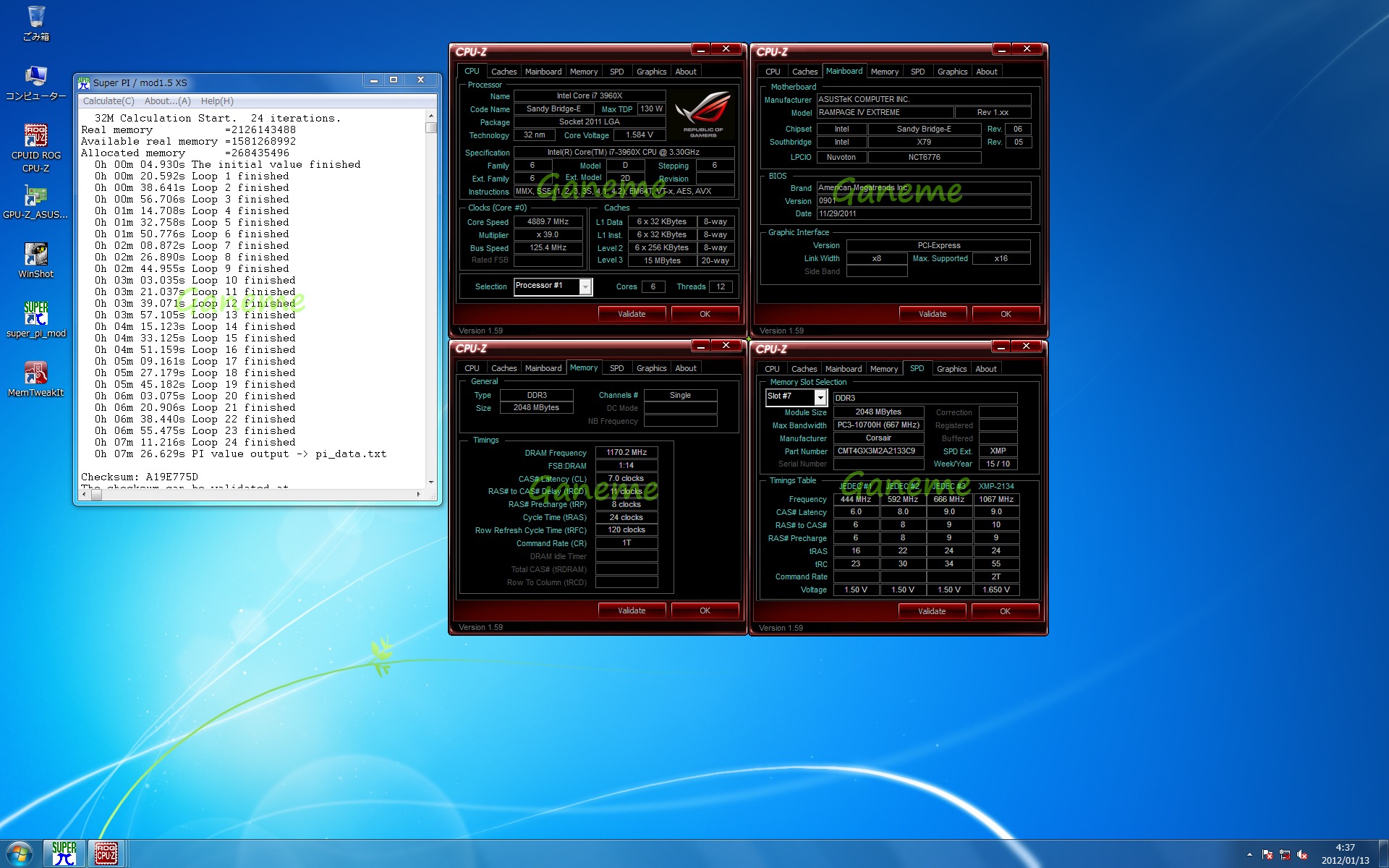Click the BIOS date 11/29/2011
This screenshot has width=1389, height=868.
[924, 214]
